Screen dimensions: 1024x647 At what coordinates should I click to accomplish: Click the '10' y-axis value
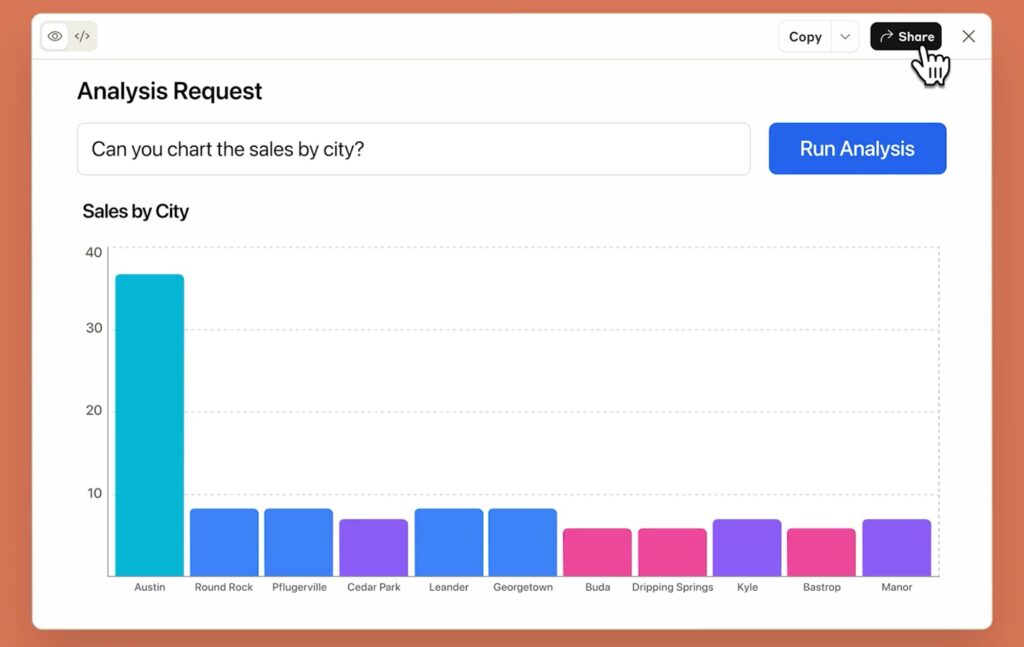point(95,493)
